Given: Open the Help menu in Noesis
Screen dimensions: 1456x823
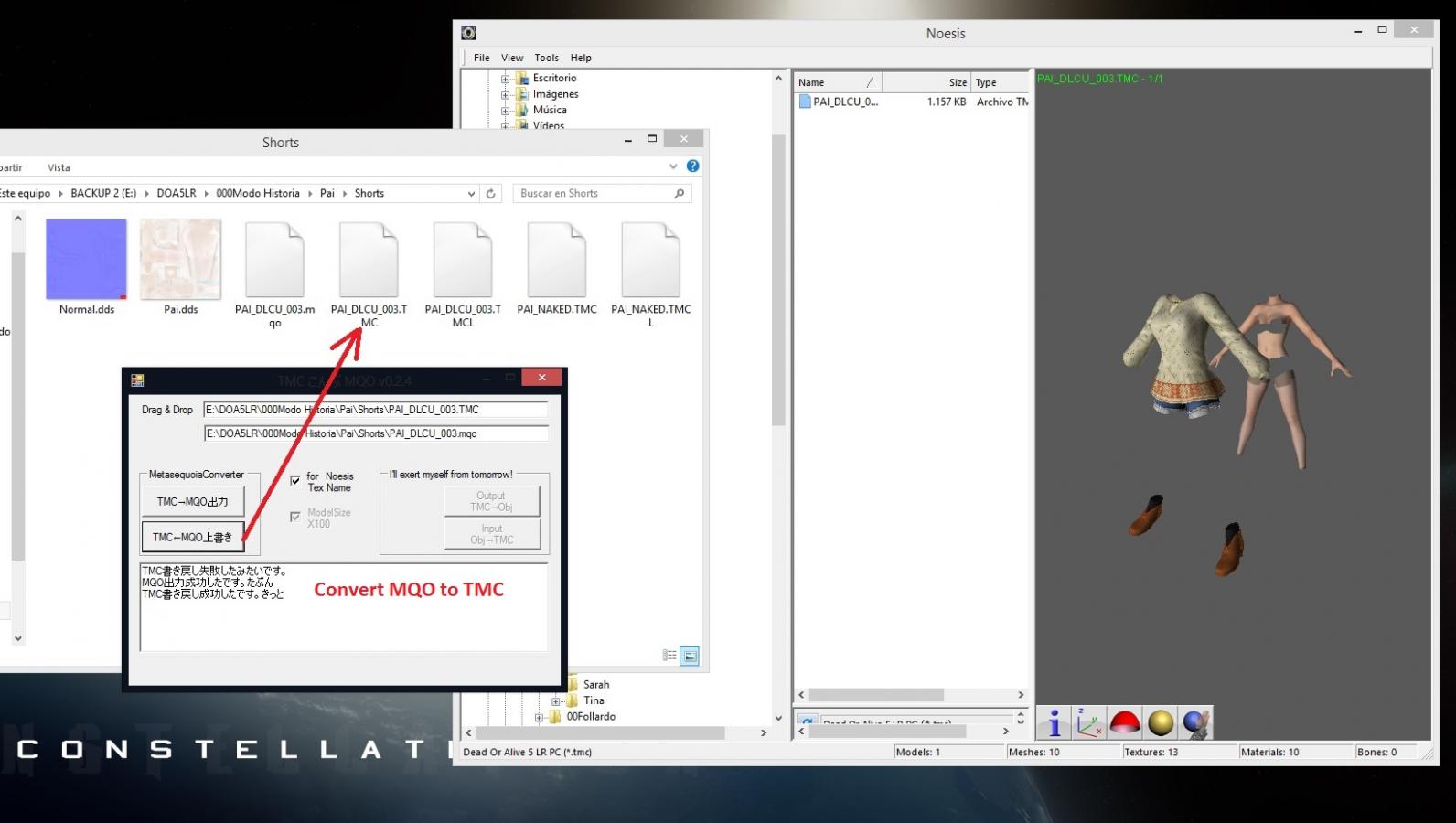Looking at the screenshot, I should tap(581, 58).
